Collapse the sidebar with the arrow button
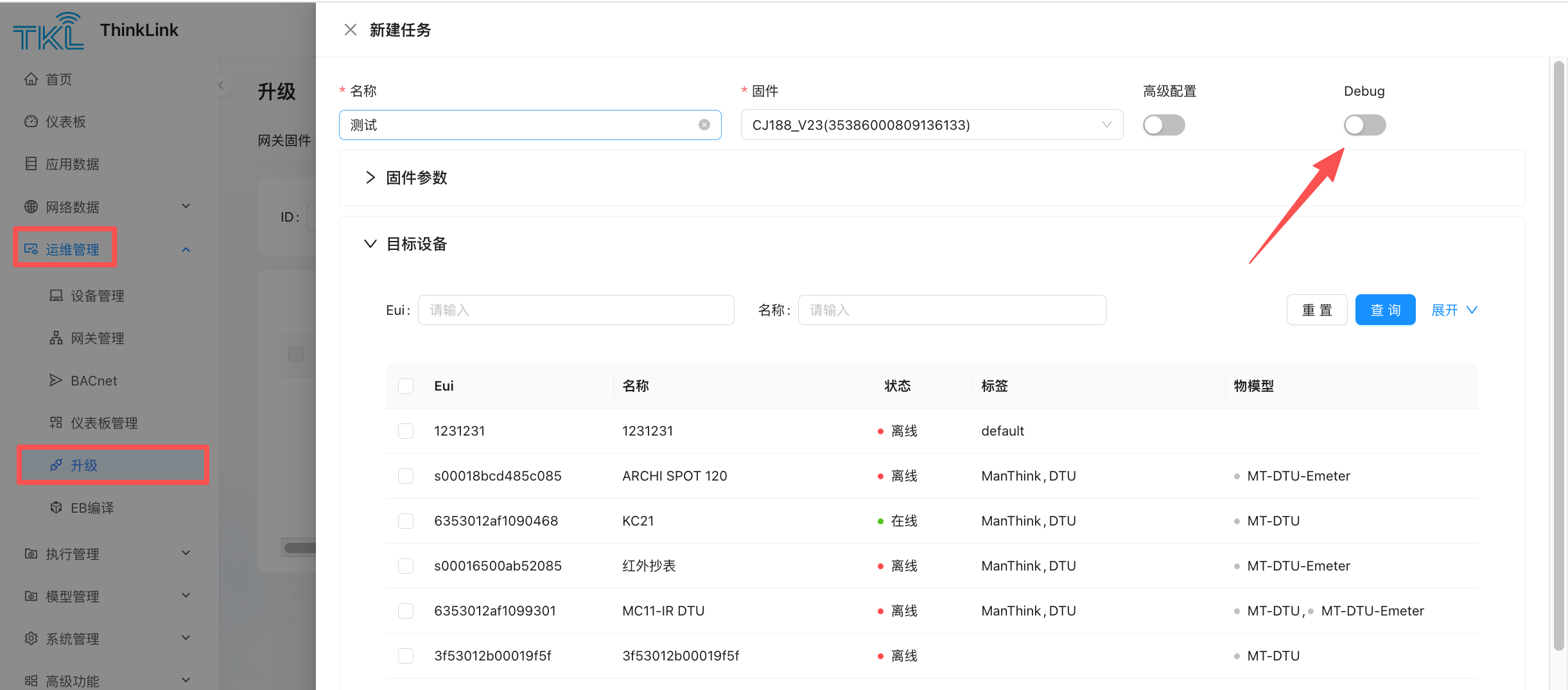 coord(220,85)
